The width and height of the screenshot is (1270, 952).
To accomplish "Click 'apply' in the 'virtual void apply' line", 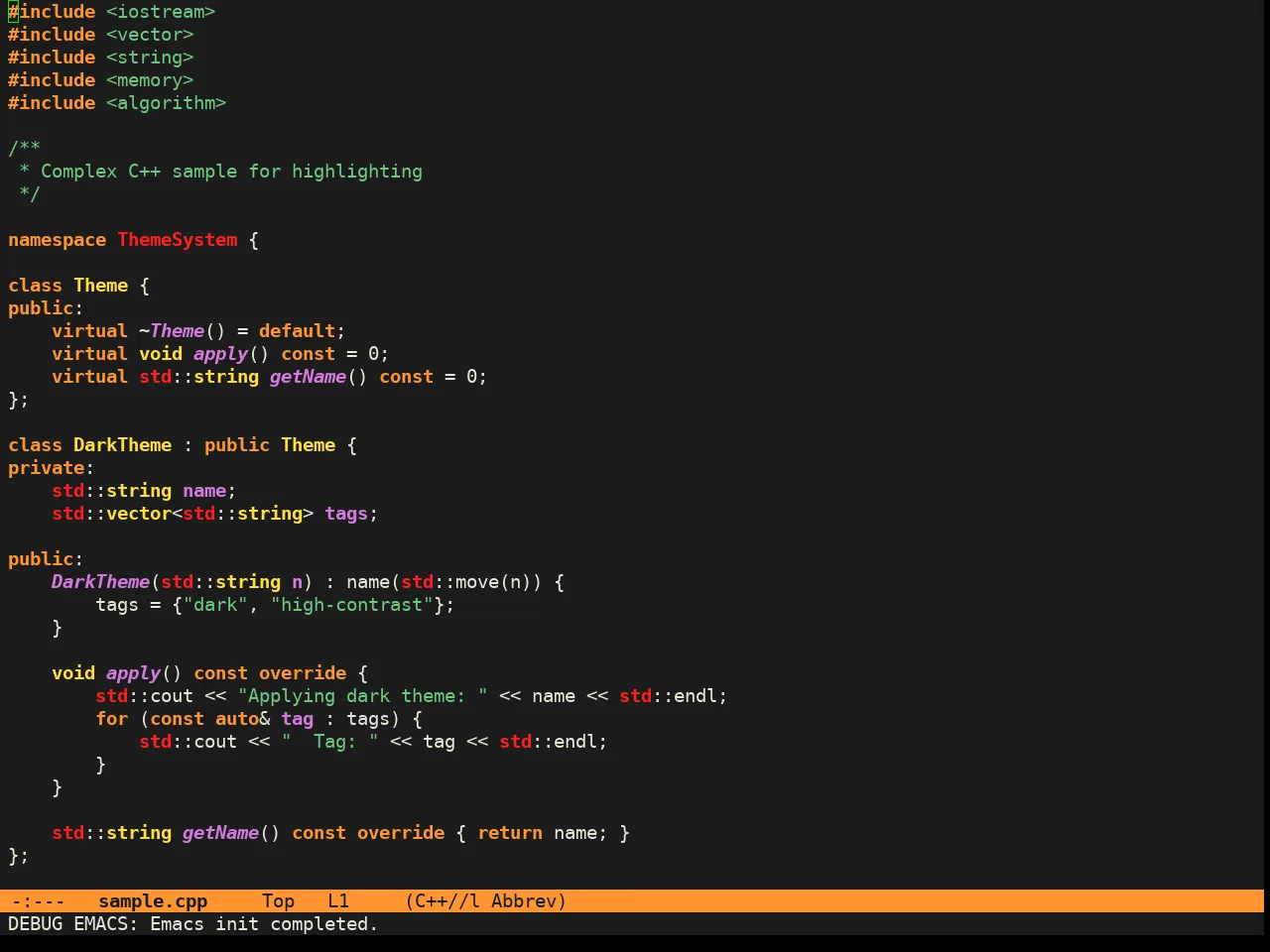I will tap(221, 354).
